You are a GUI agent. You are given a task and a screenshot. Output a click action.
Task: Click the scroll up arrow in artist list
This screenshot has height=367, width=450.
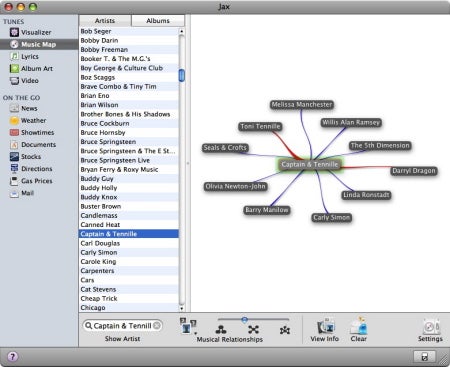point(182,31)
